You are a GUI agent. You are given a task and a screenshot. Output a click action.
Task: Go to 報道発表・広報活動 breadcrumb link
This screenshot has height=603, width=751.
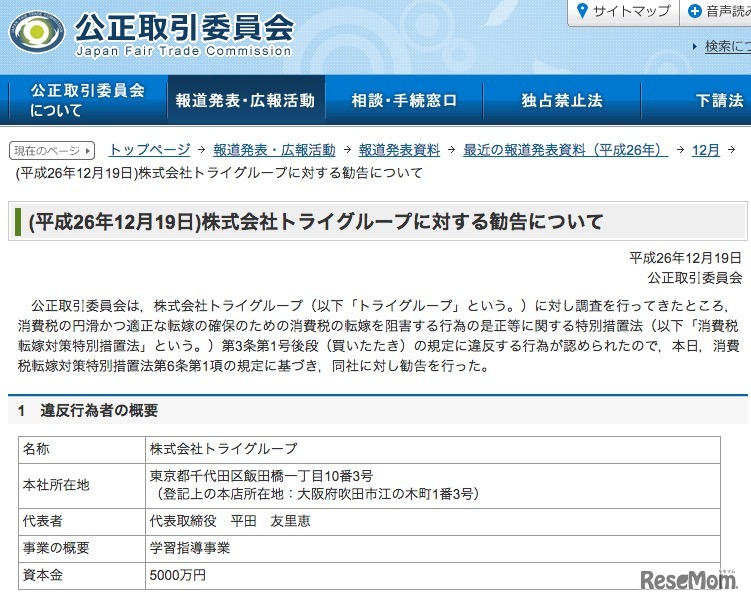click(x=274, y=150)
